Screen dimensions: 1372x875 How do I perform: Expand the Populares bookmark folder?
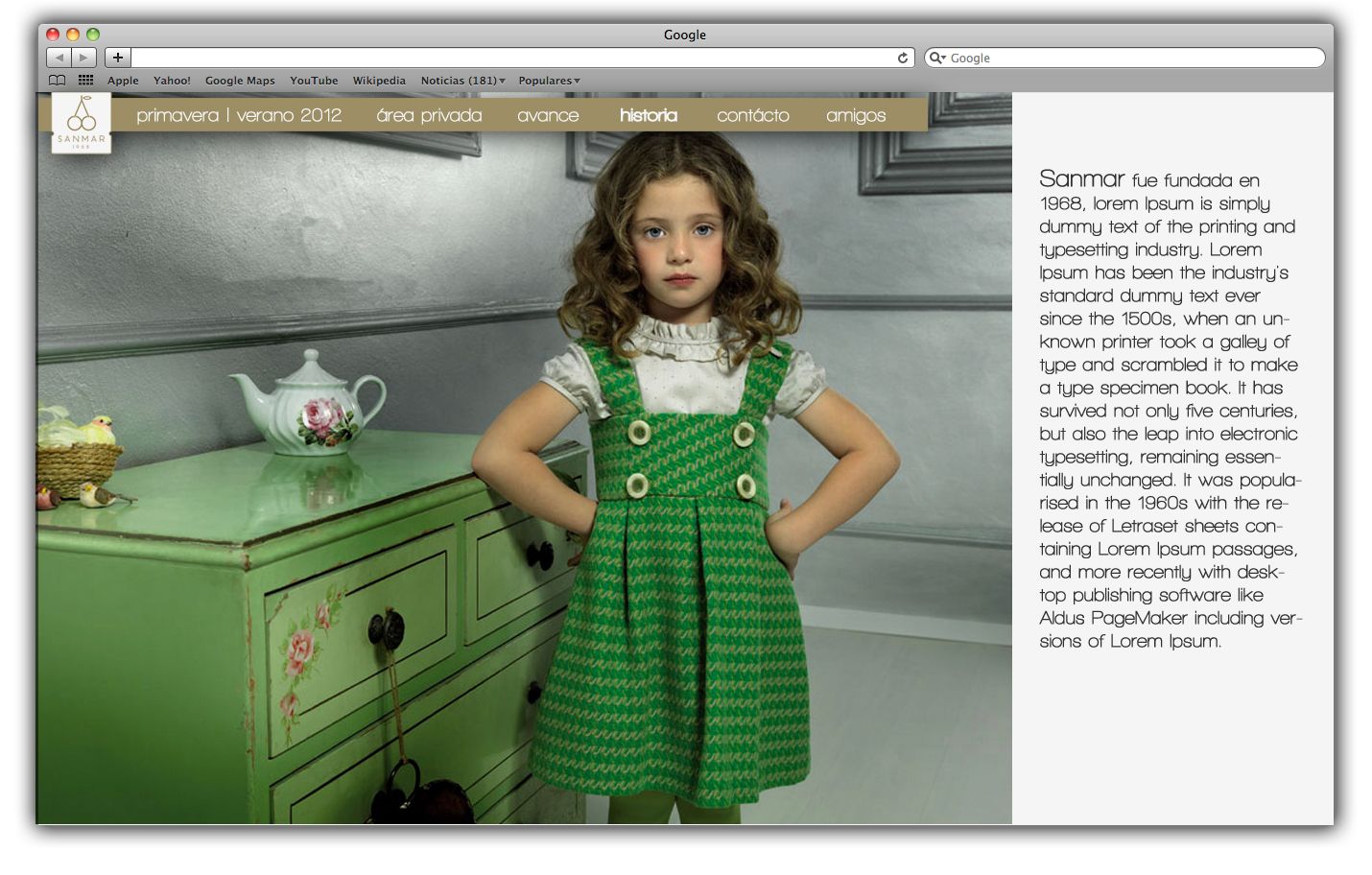(549, 81)
